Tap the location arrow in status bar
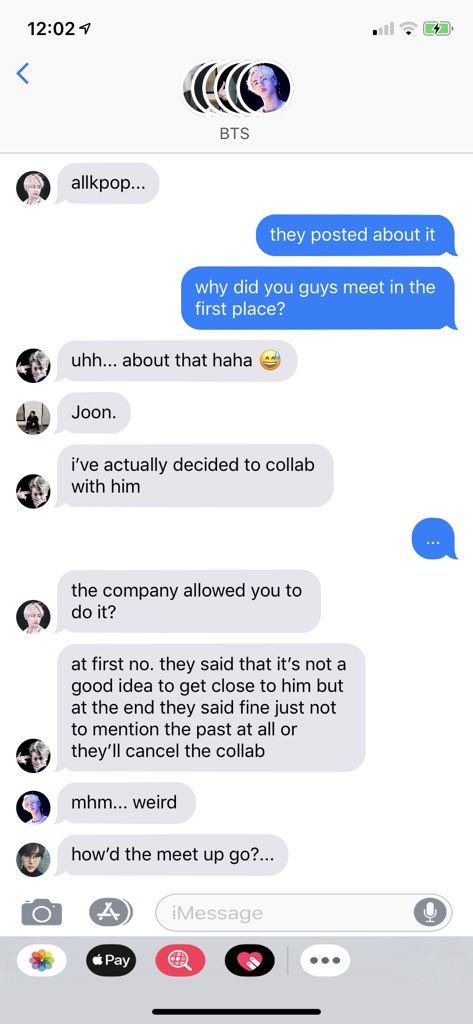This screenshot has width=473, height=1024. 84,29
